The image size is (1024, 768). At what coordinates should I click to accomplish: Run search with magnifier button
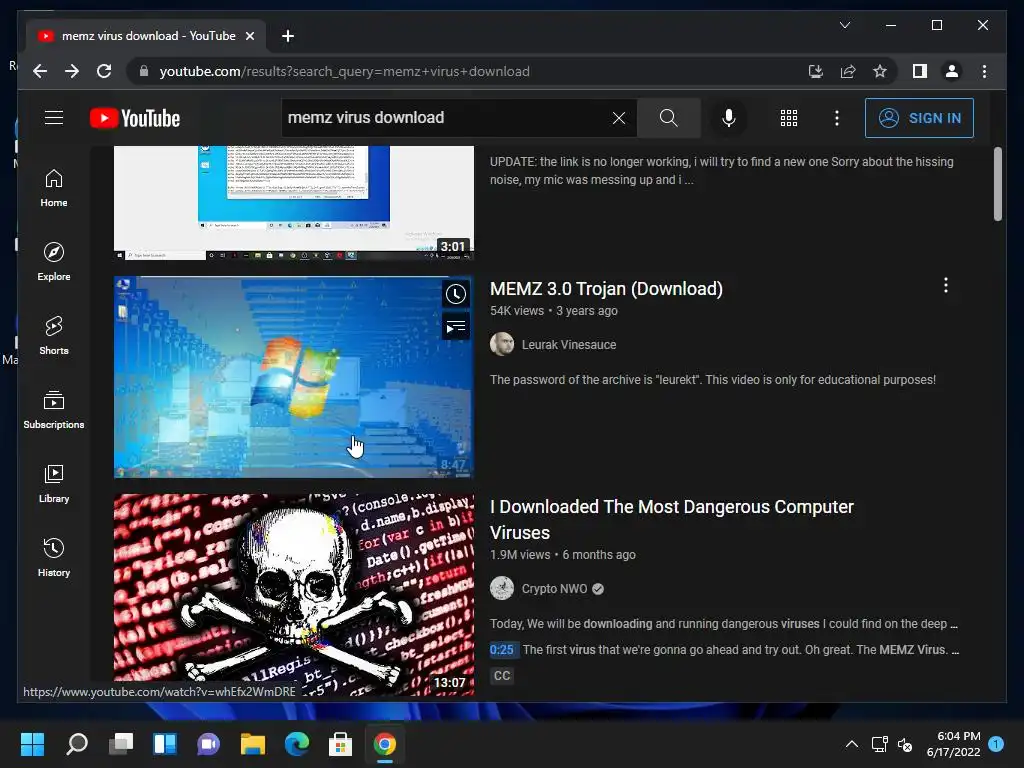point(668,118)
